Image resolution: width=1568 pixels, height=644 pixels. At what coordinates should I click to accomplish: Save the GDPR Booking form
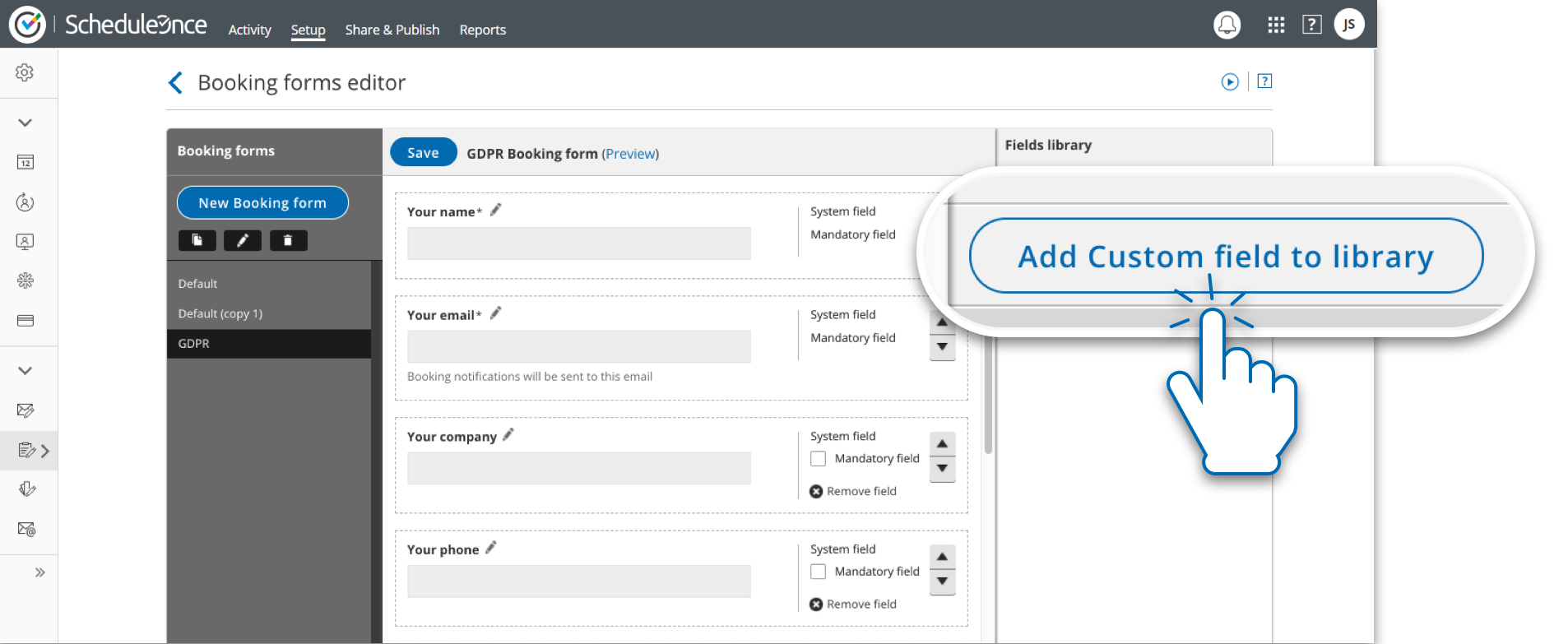pos(423,152)
